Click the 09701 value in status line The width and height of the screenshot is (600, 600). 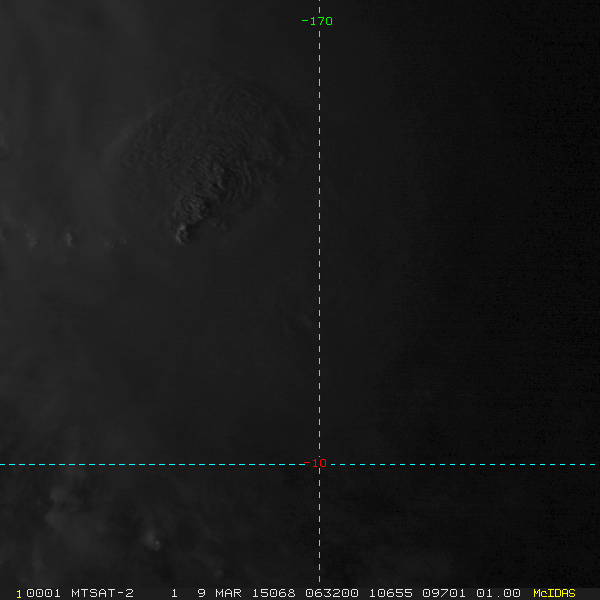pyautogui.click(x=444, y=593)
